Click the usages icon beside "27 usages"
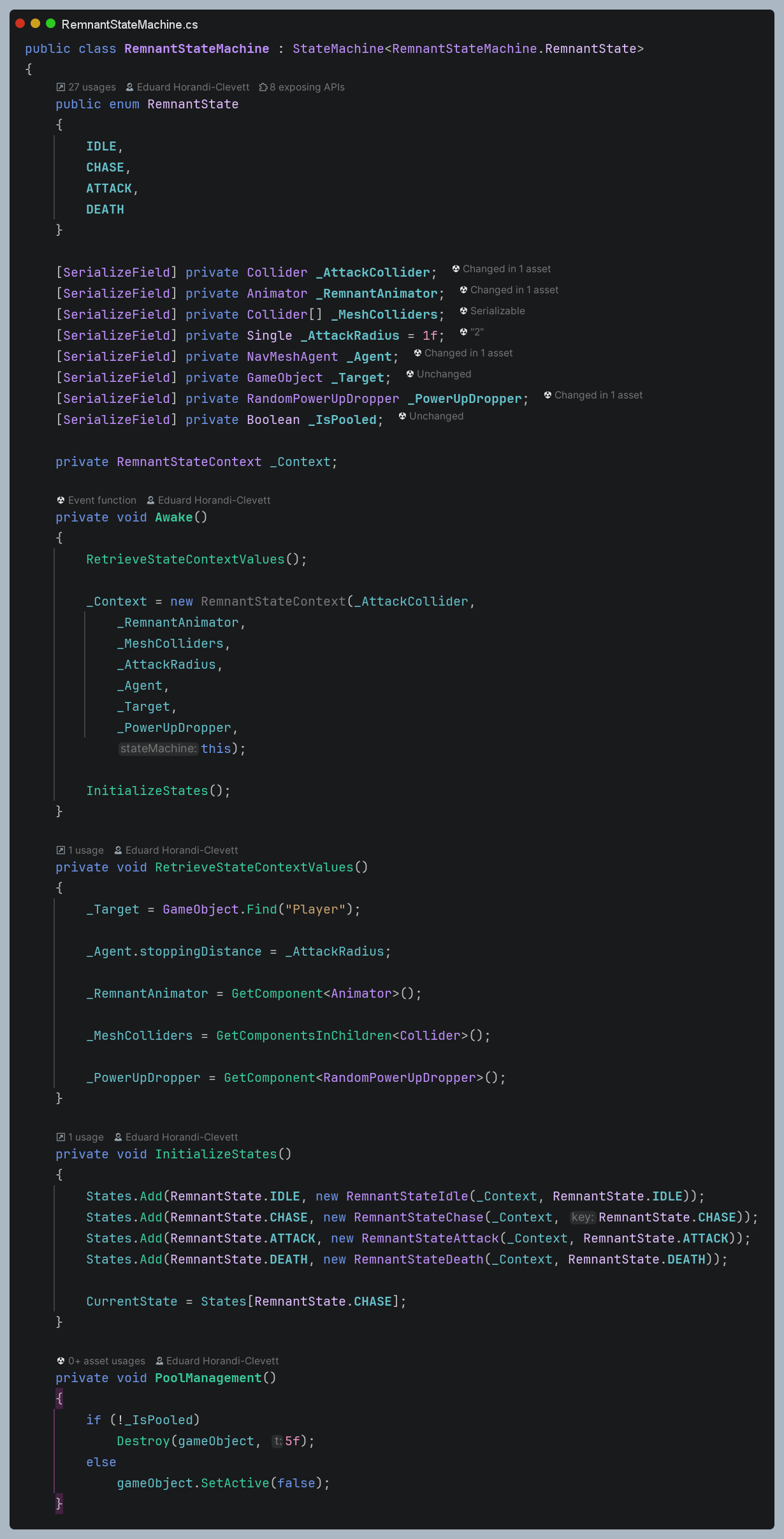The image size is (784, 1539). (x=61, y=87)
